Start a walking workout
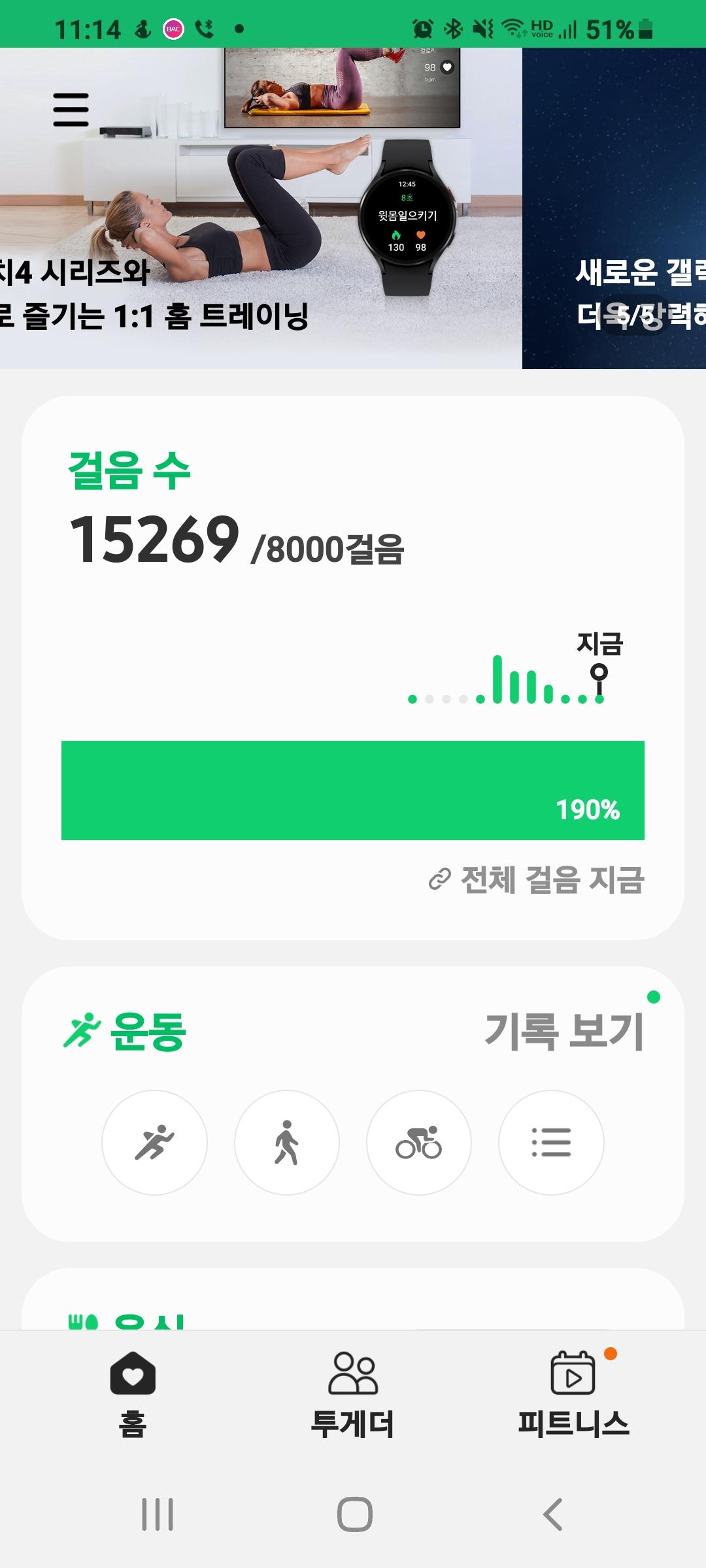 click(x=286, y=1143)
